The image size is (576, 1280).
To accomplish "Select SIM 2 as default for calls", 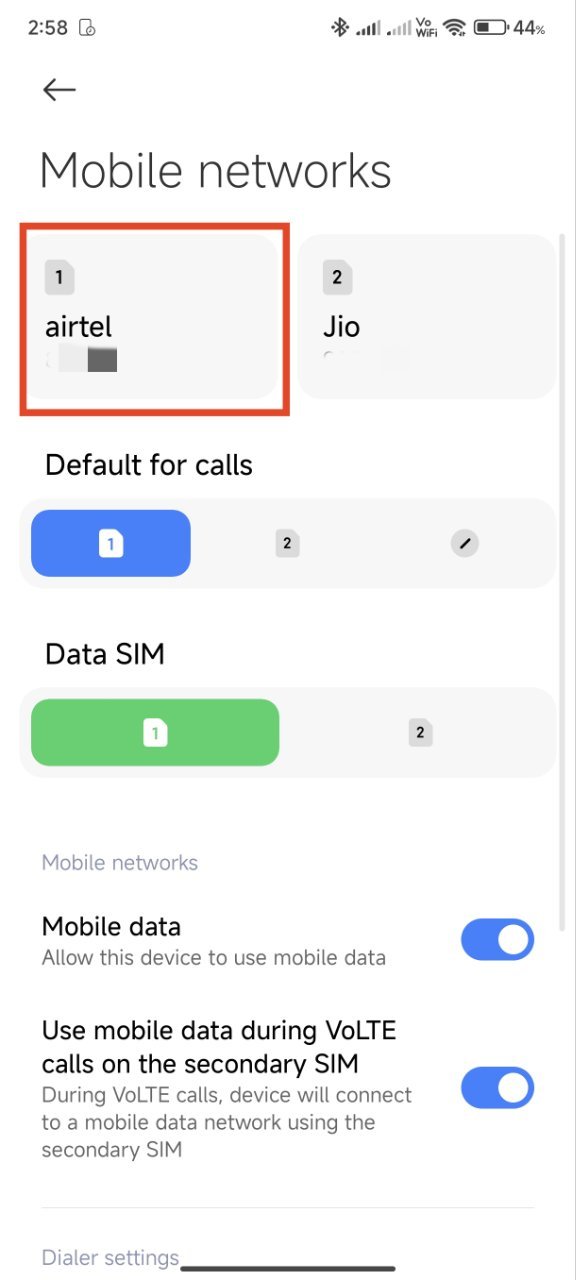I will click(x=287, y=543).
